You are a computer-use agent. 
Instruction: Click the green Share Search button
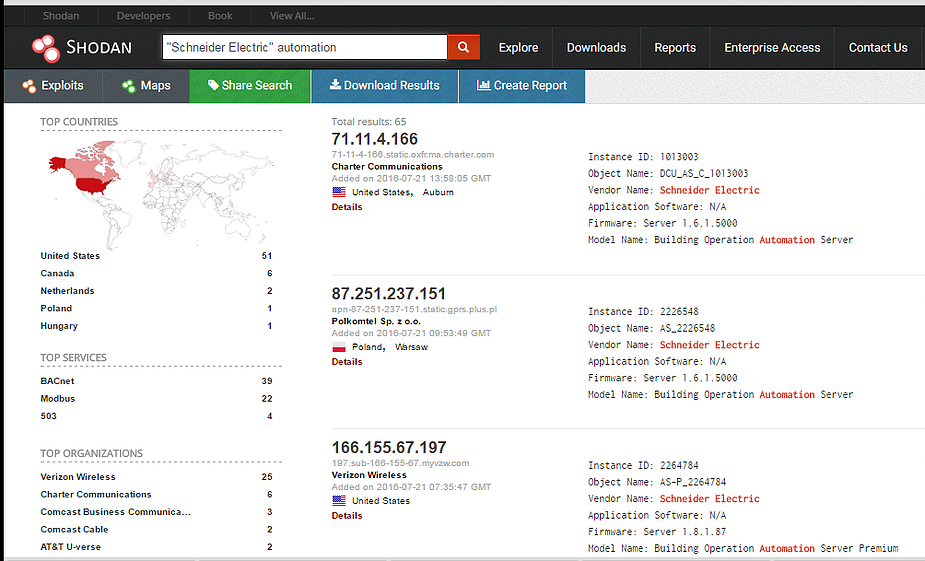pyautogui.click(x=250, y=86)
